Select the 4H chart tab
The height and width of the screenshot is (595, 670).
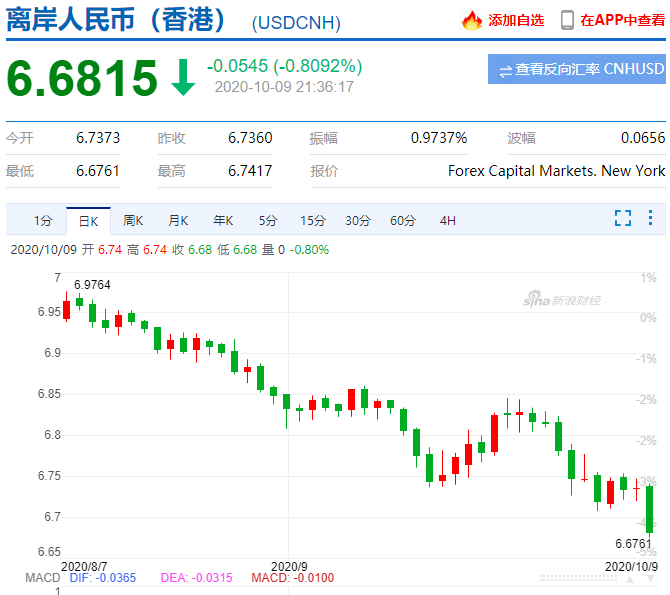coord(447,220)
